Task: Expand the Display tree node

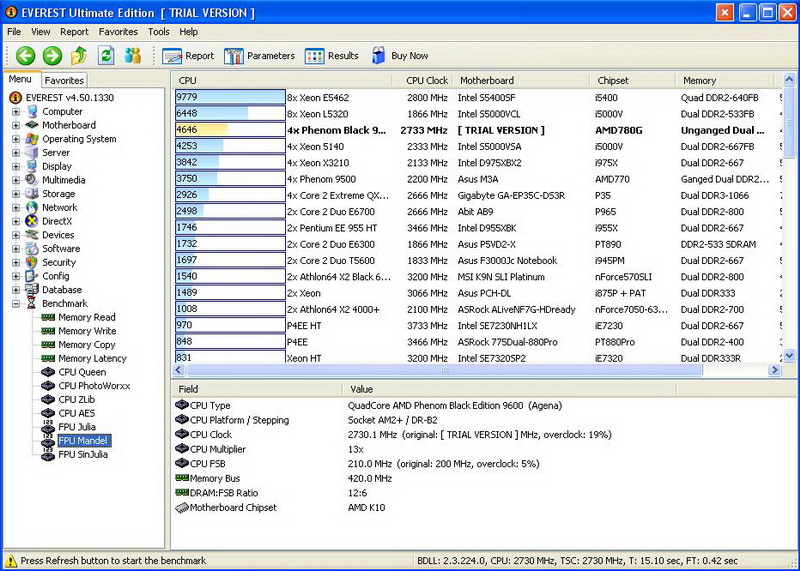Action: click(16, 166)
